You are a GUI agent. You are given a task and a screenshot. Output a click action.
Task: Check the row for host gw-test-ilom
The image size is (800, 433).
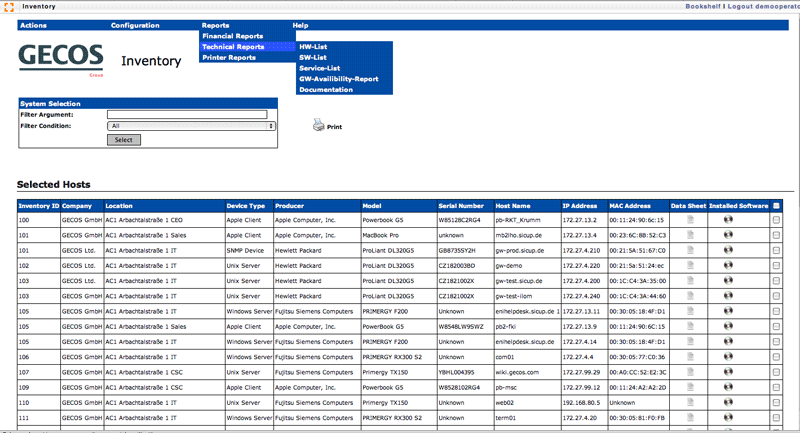(776, 296)
